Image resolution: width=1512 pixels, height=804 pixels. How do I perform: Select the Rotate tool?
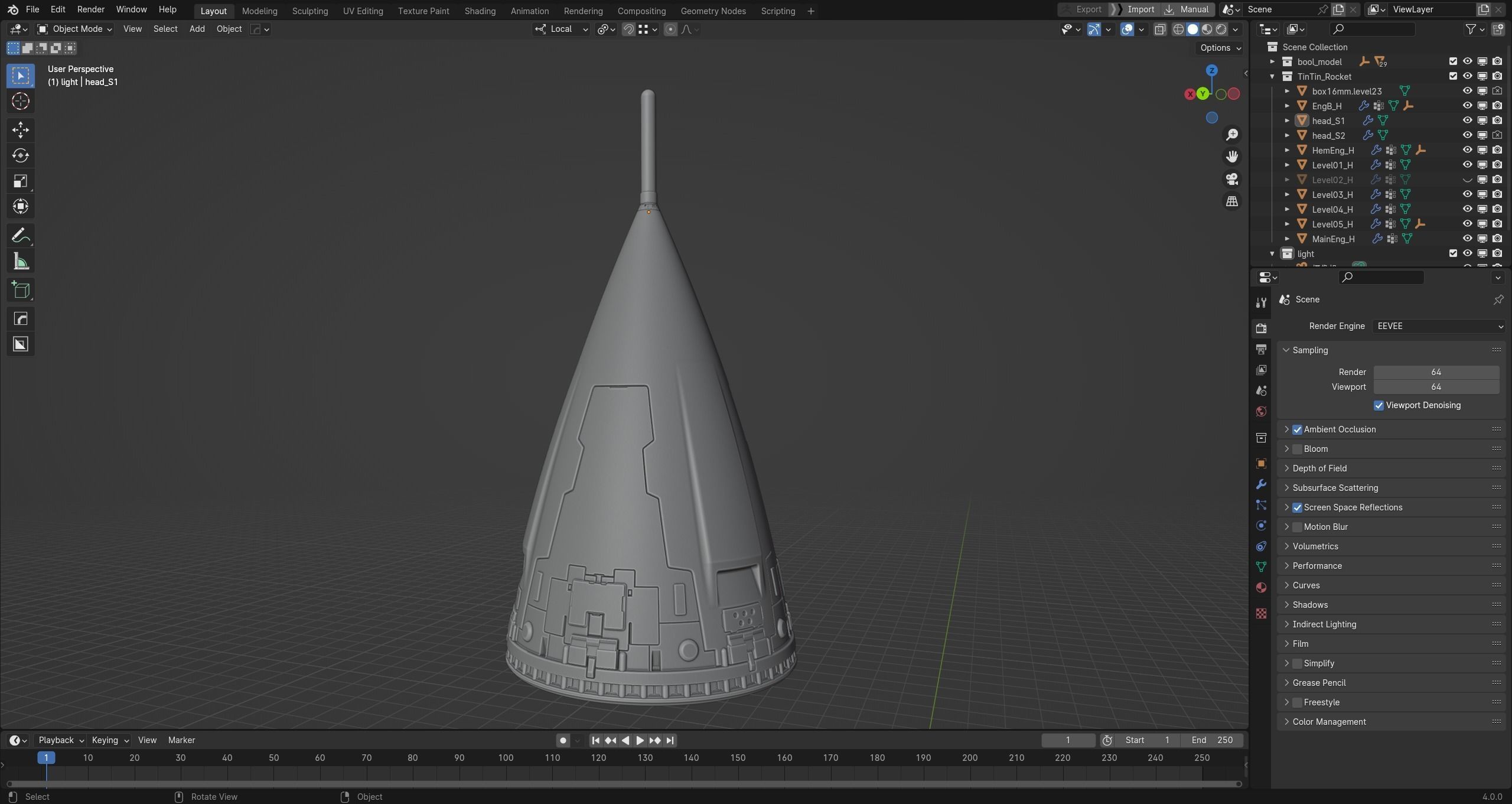coord(21,155)
